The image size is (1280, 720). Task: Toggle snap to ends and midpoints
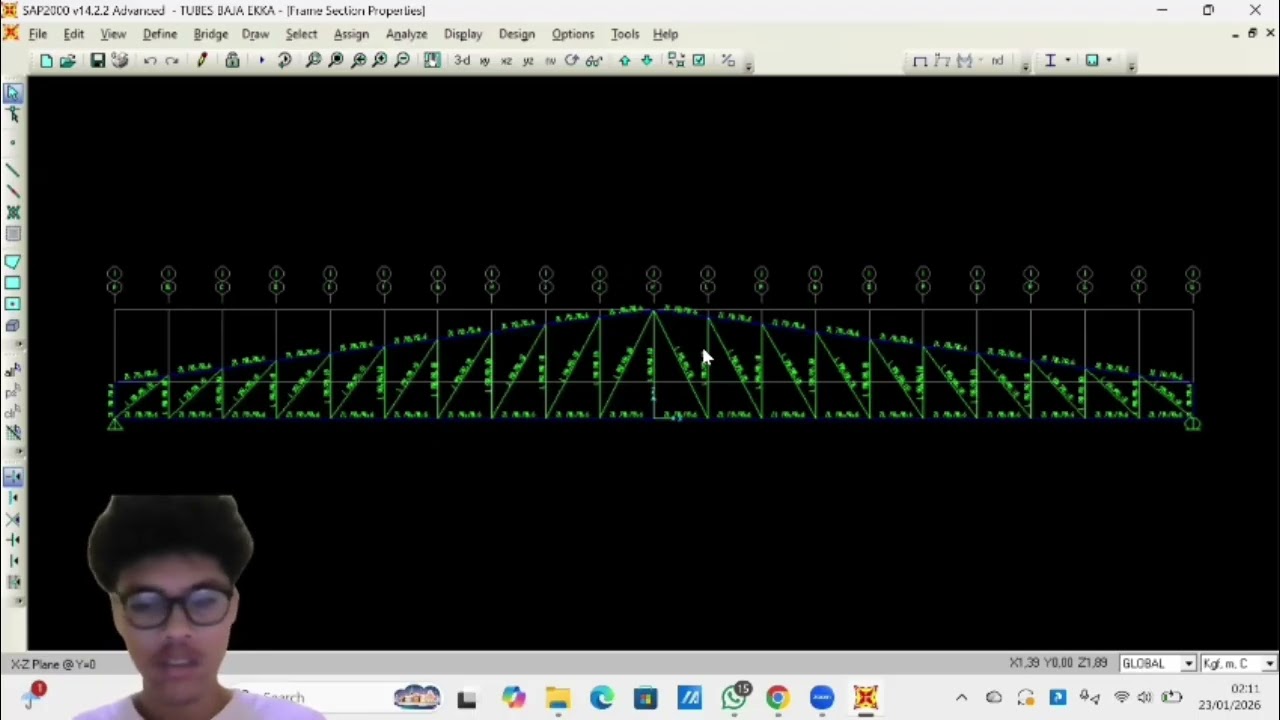pyautogui.click(x=13, y=498)
